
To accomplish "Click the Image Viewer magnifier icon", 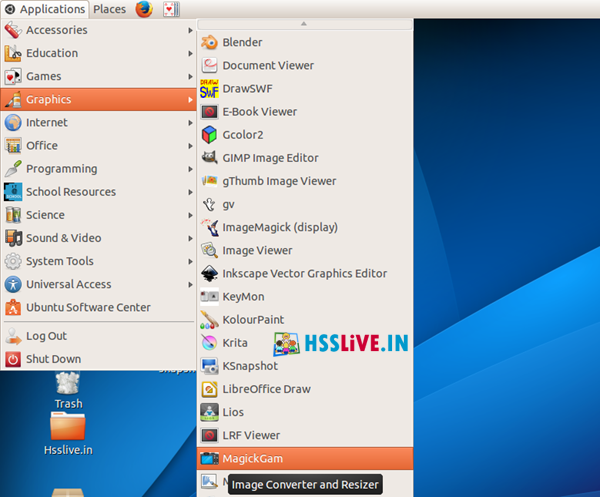I will [209, 250].
